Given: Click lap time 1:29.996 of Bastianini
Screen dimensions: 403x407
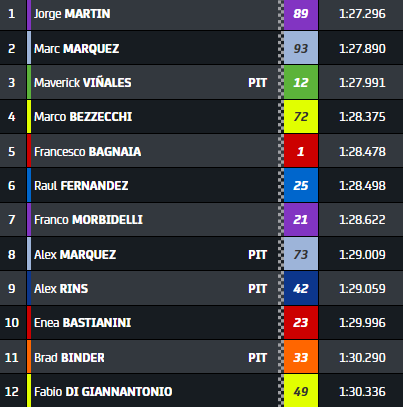Looking at the screenshot, I should point(362,323).
